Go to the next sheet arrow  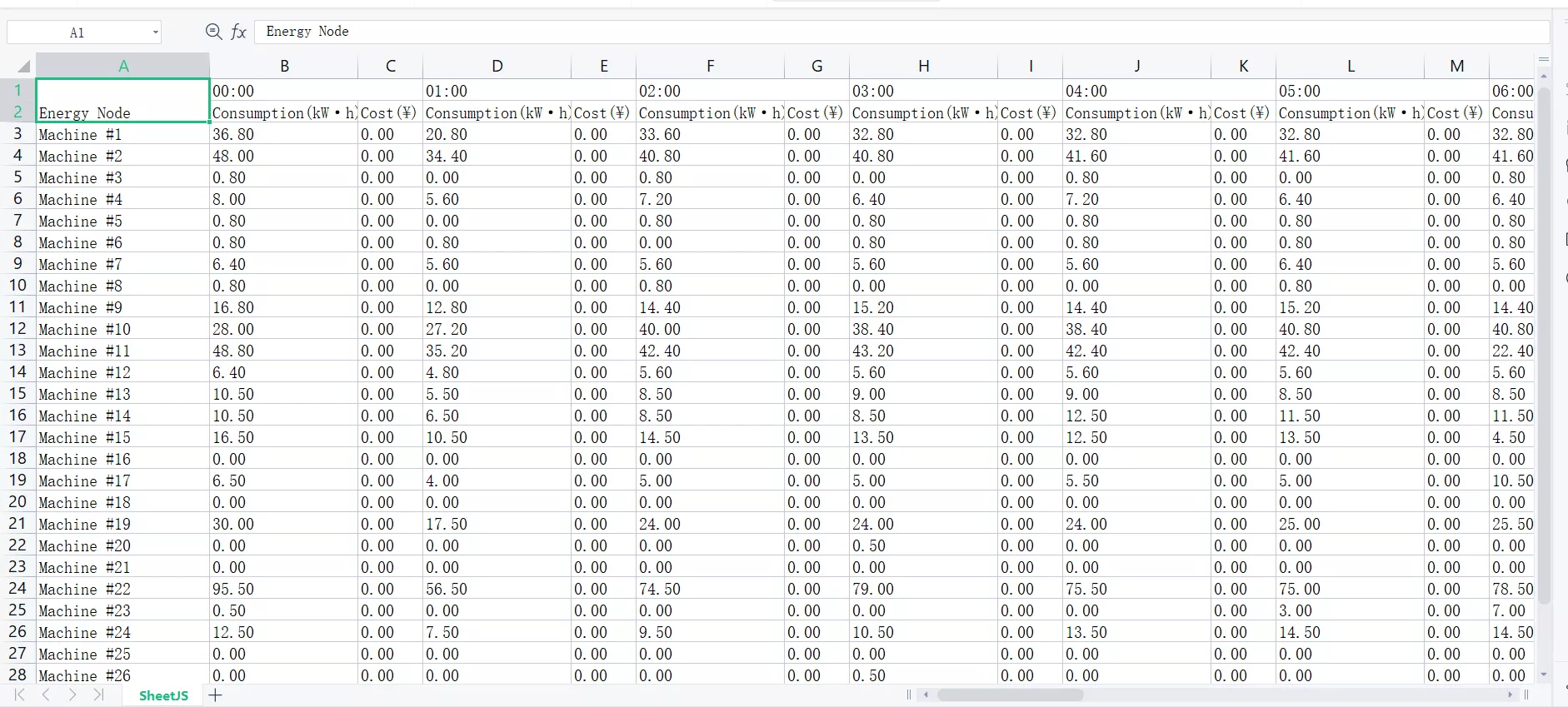72,695
